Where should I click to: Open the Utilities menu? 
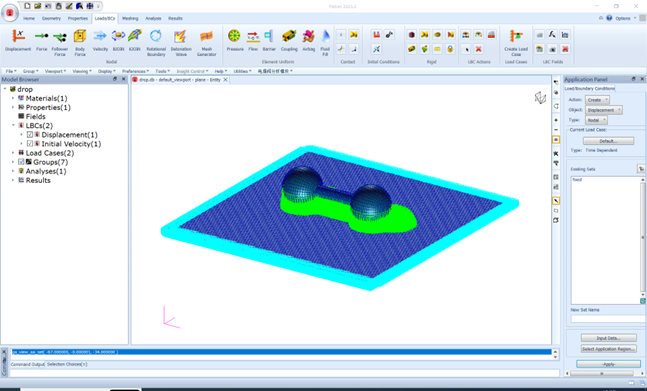(x=242, y=71)
